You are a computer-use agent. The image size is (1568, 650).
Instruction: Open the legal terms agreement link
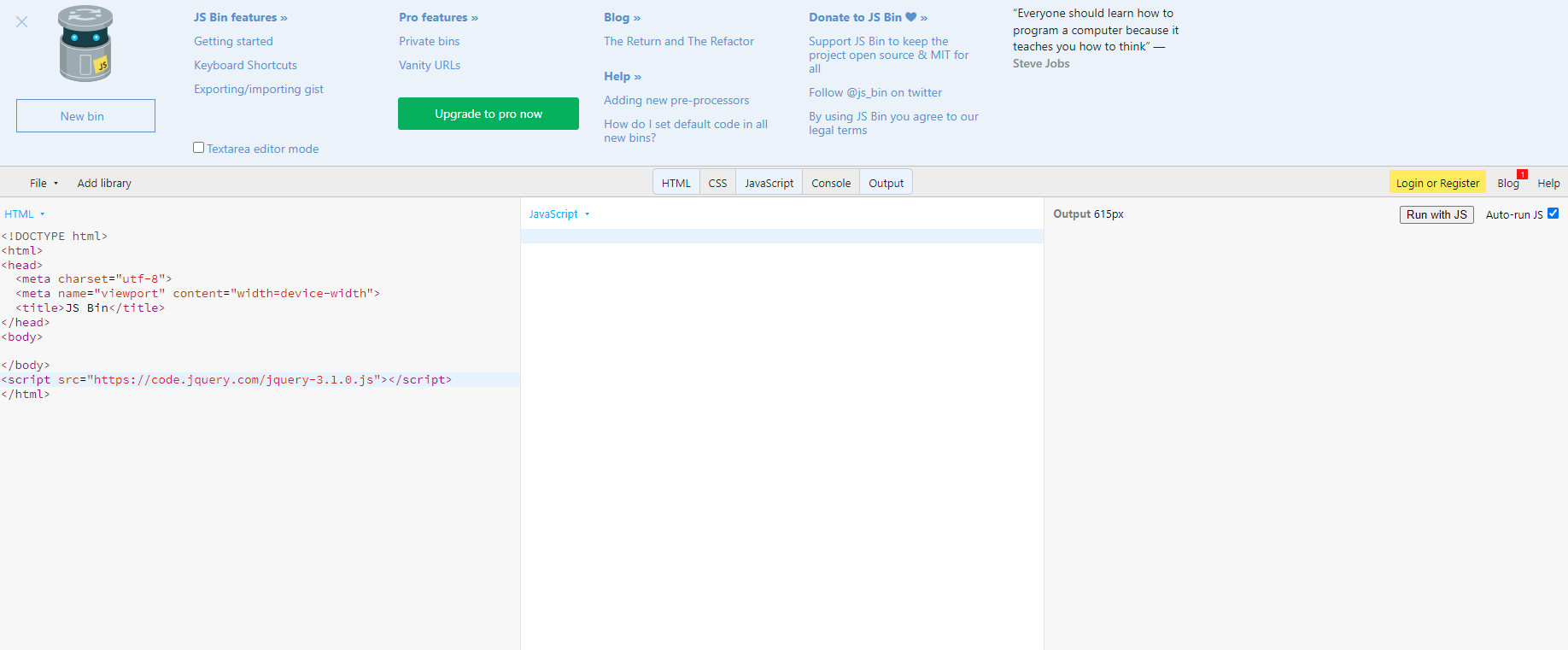(893, 123)
